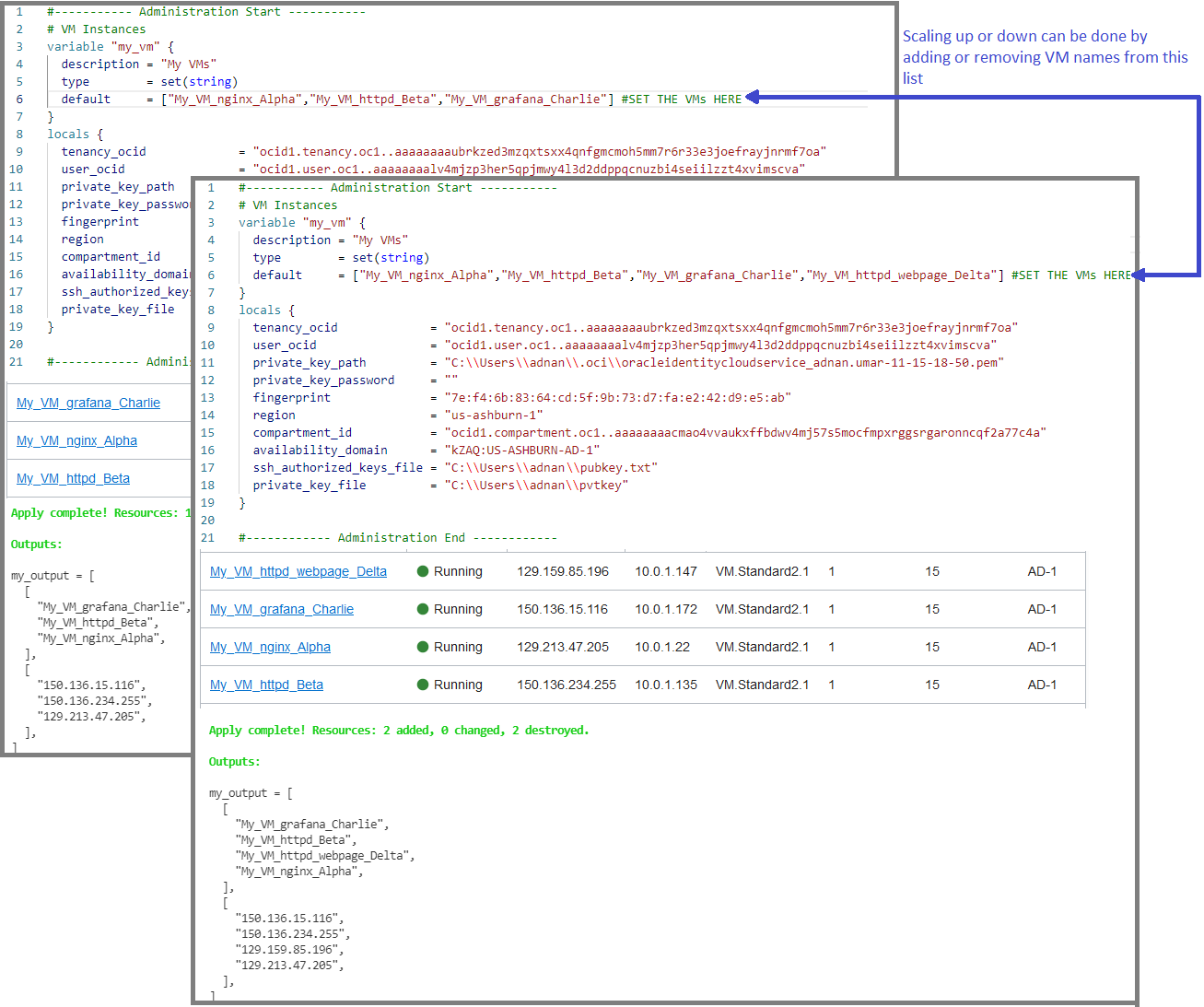Screen dimensions: 1204x1007
Task: Open the My_VM_nginx_Alpha link in the back window
Action: click(x=75, y=440)
